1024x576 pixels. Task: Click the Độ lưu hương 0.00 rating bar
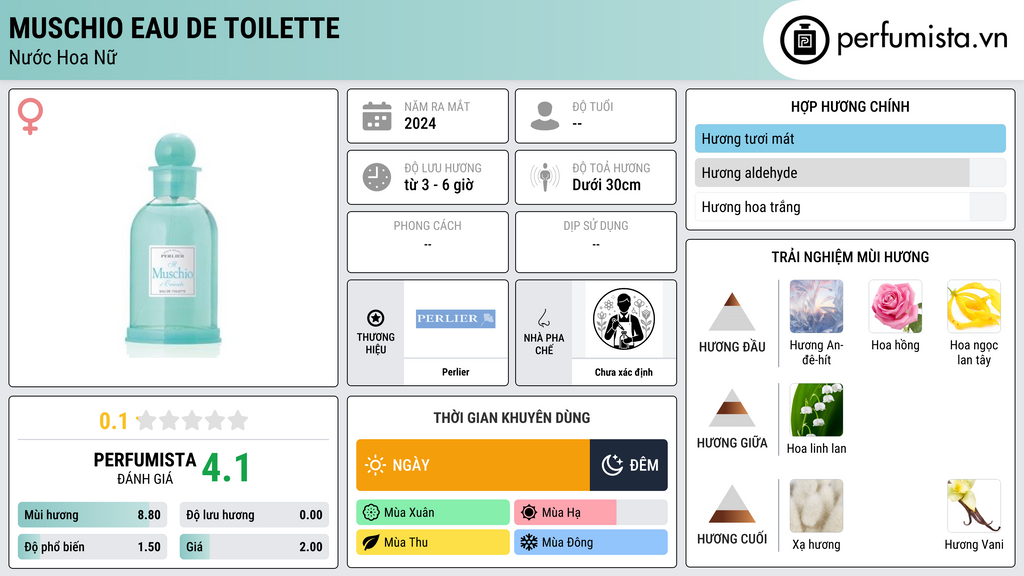coord(254,515)
